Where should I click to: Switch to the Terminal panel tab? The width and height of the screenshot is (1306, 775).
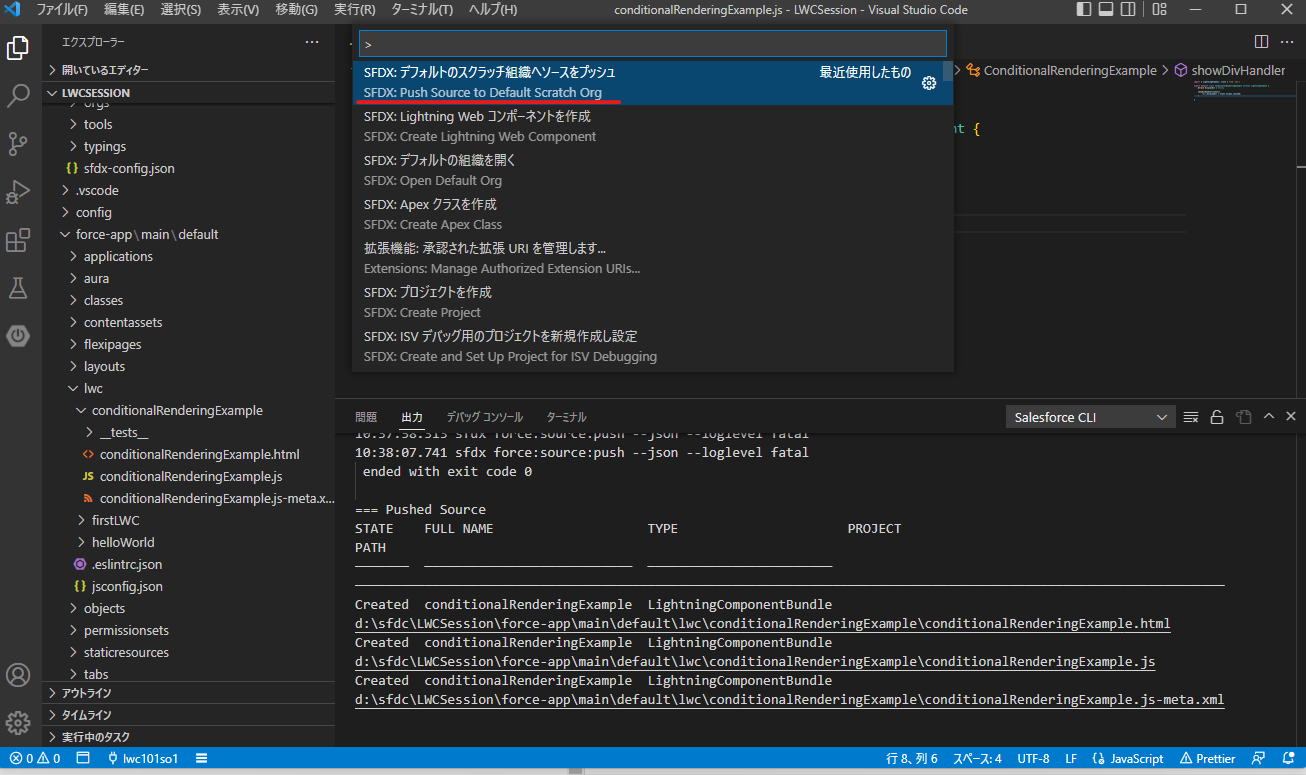click(x=566, y=417)
